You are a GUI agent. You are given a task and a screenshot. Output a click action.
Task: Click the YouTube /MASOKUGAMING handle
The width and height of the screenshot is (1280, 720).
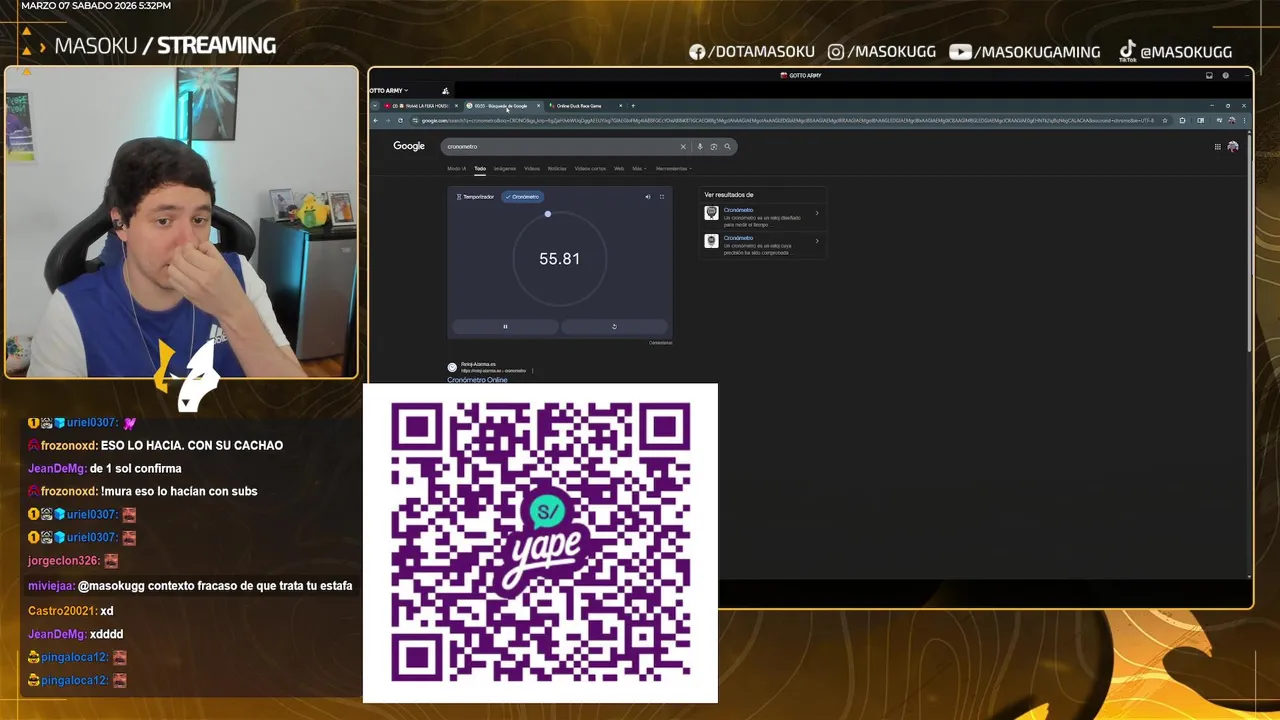click(x=1024, y=52)
